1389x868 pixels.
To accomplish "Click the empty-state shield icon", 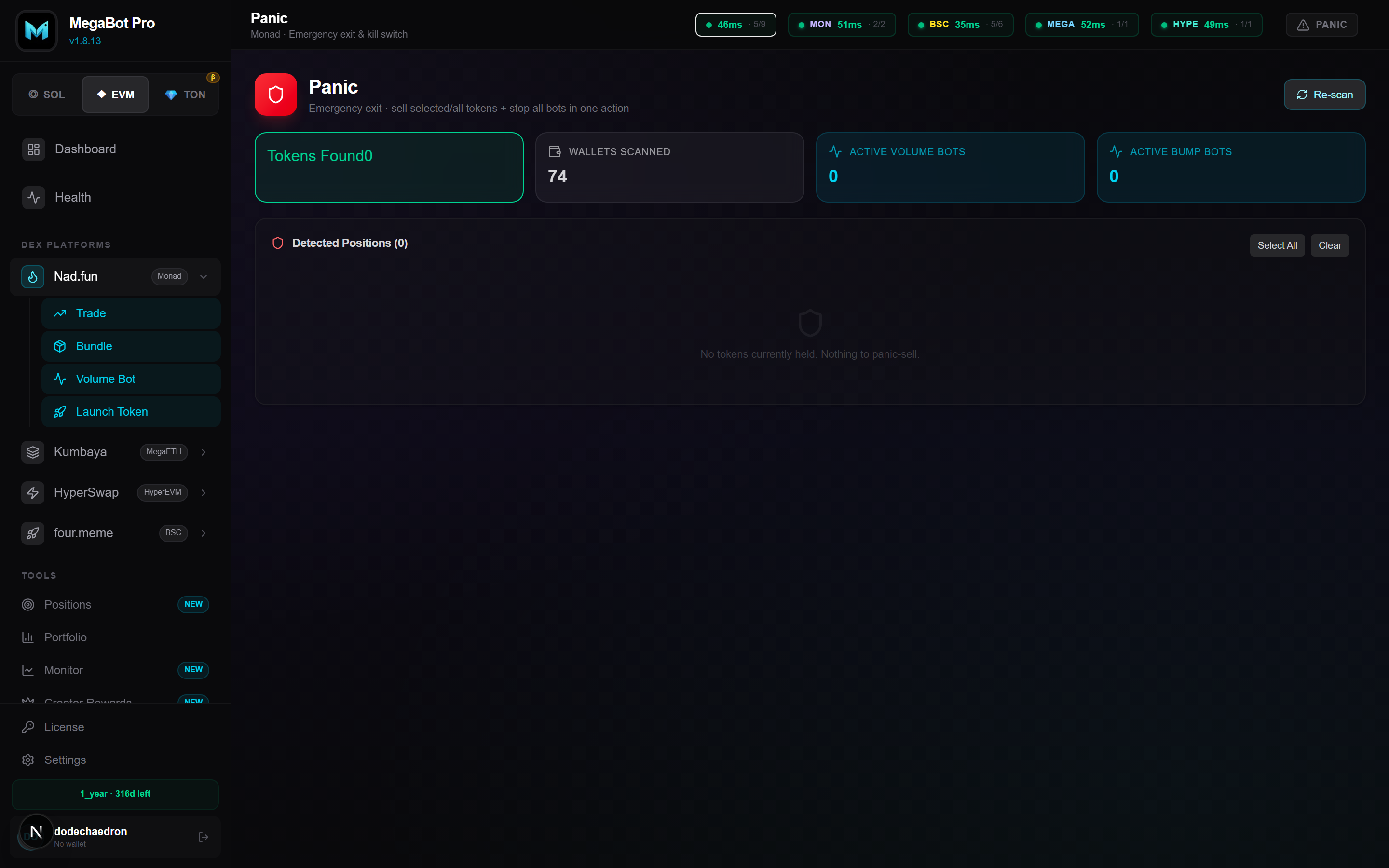I will click(x=810, y=323).
